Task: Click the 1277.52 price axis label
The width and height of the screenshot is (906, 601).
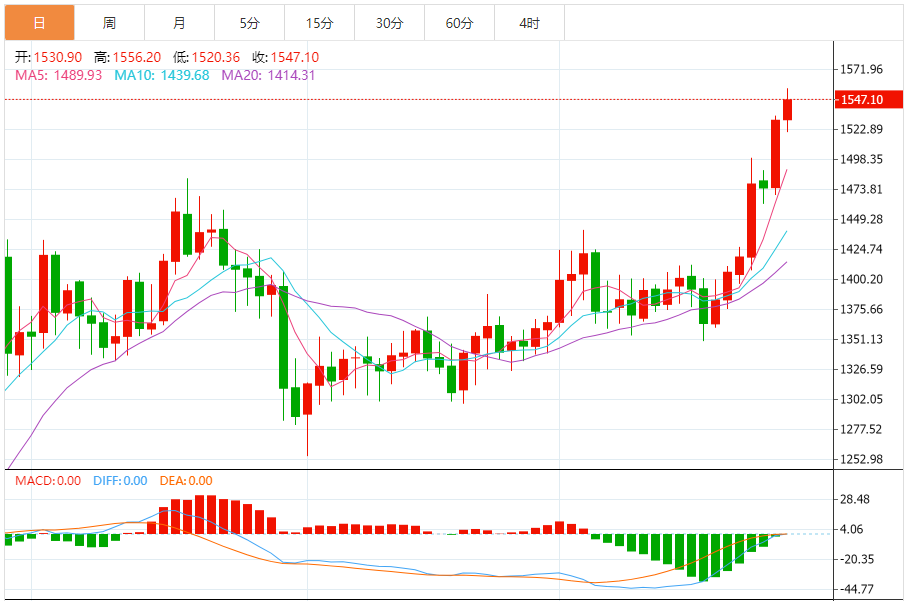Action: coord(862,429)
